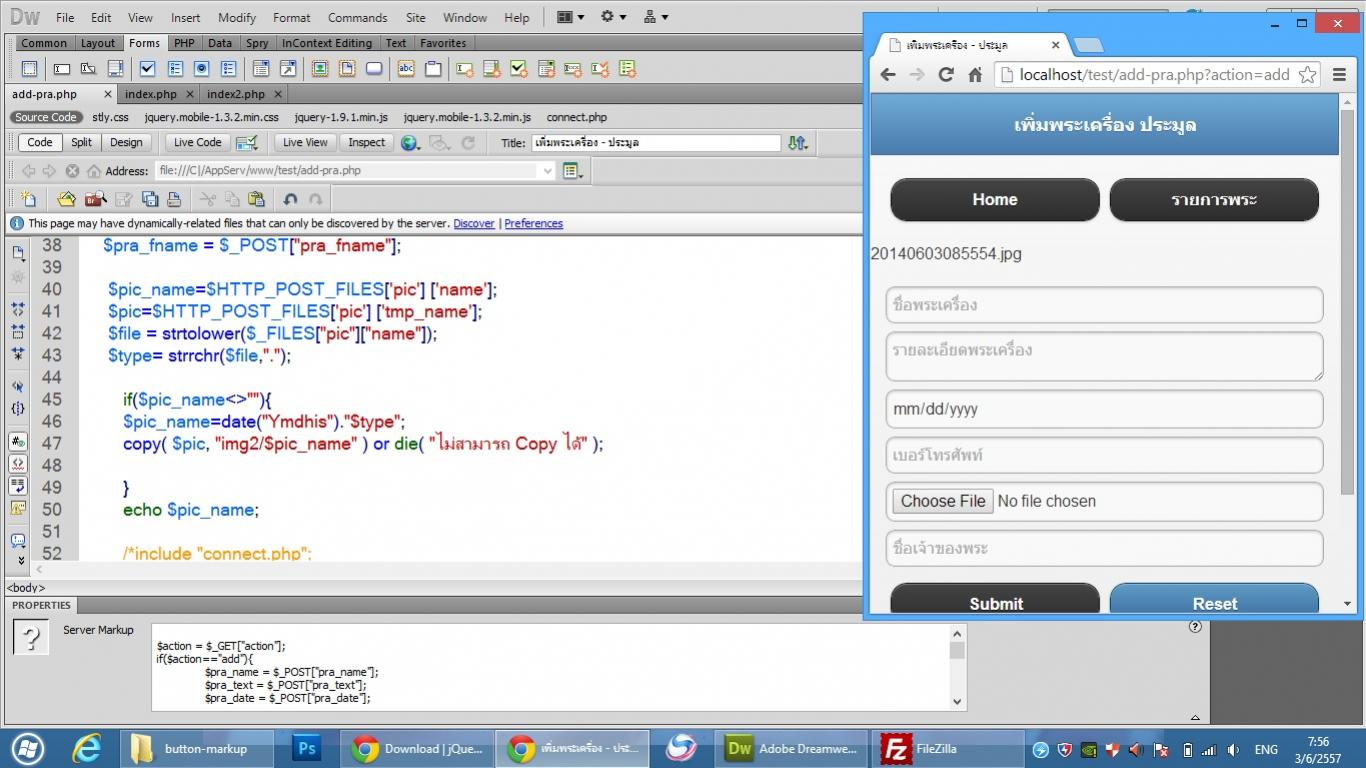Insert a File Field form element
Viewport: 1366px width, 768px height.
[347, 69]
